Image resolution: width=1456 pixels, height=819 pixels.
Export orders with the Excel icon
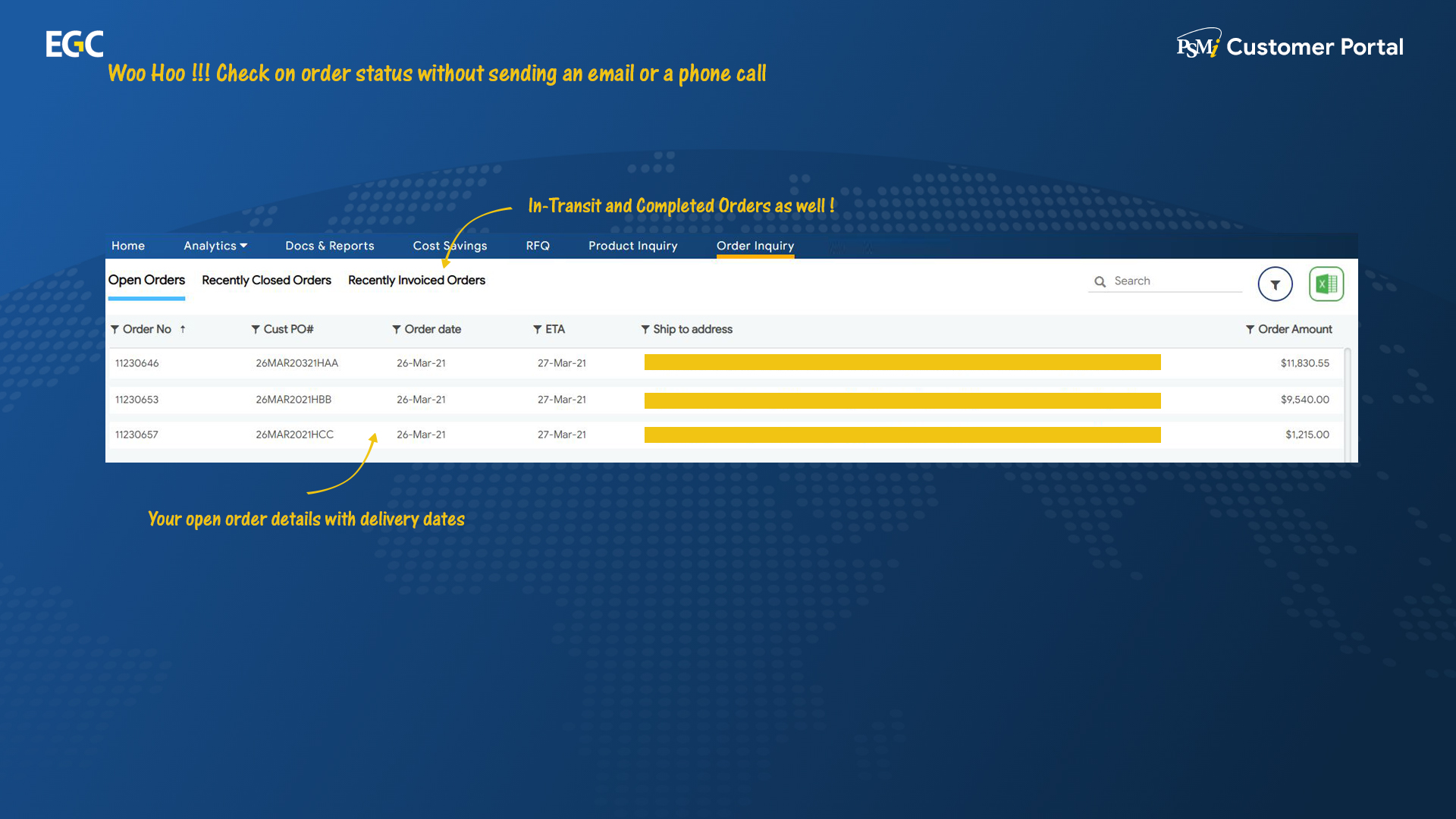click(x=1326, y=284)
